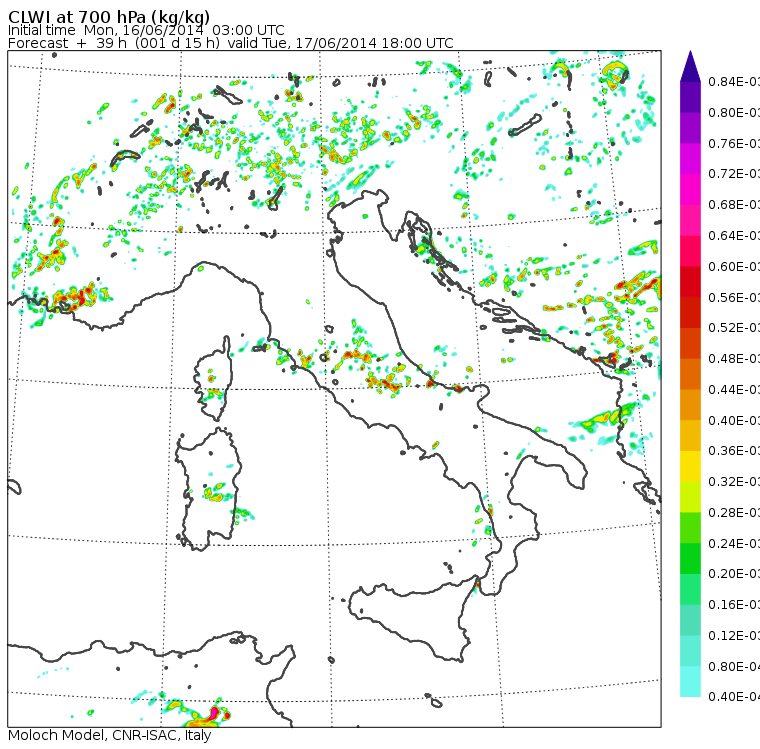Screen dimensions: 760x749
Task: Click the 0.44E-03 color scale label
Action: coord(734,389)
